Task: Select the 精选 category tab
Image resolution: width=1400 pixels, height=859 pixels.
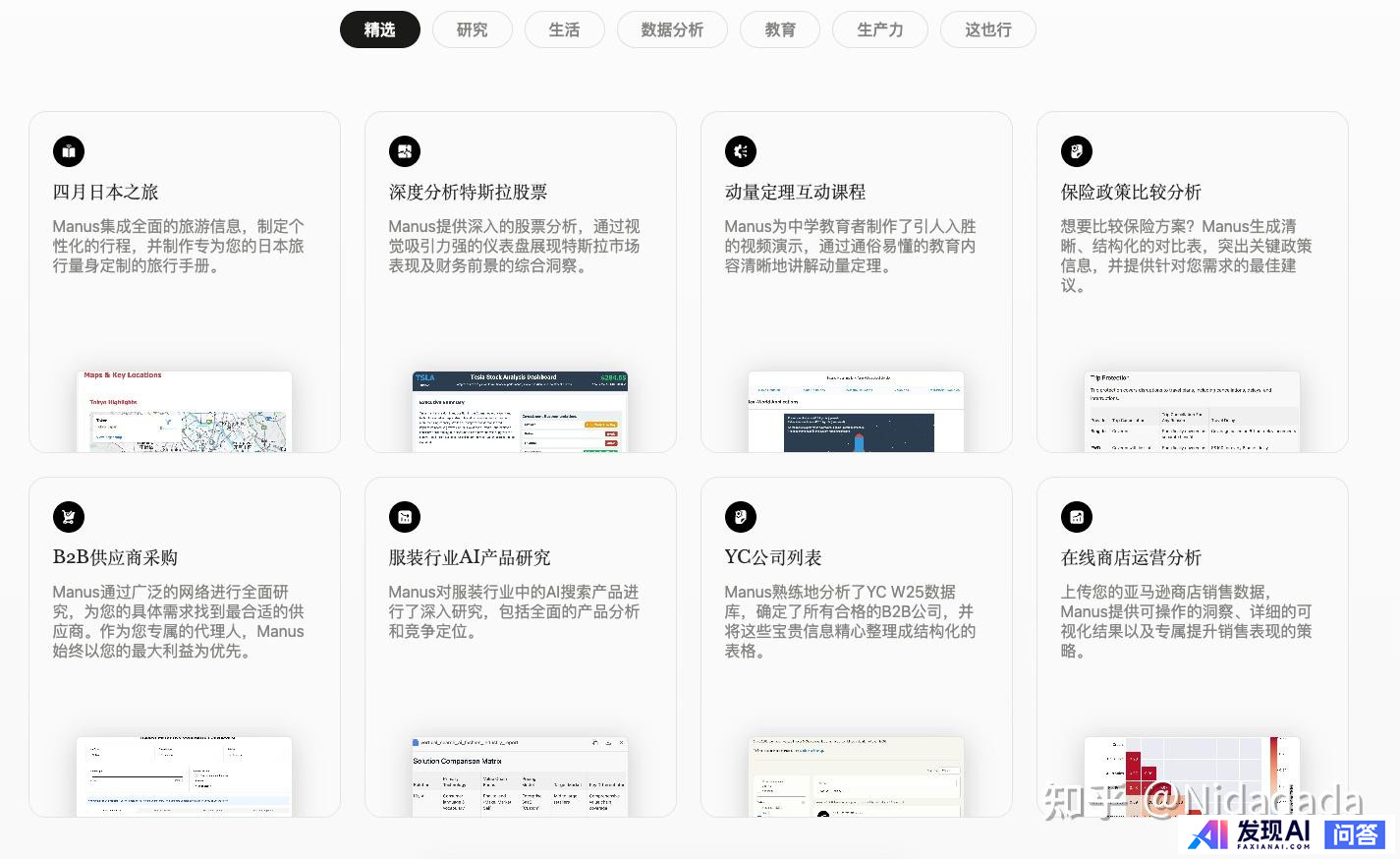Action: point(379,29)
